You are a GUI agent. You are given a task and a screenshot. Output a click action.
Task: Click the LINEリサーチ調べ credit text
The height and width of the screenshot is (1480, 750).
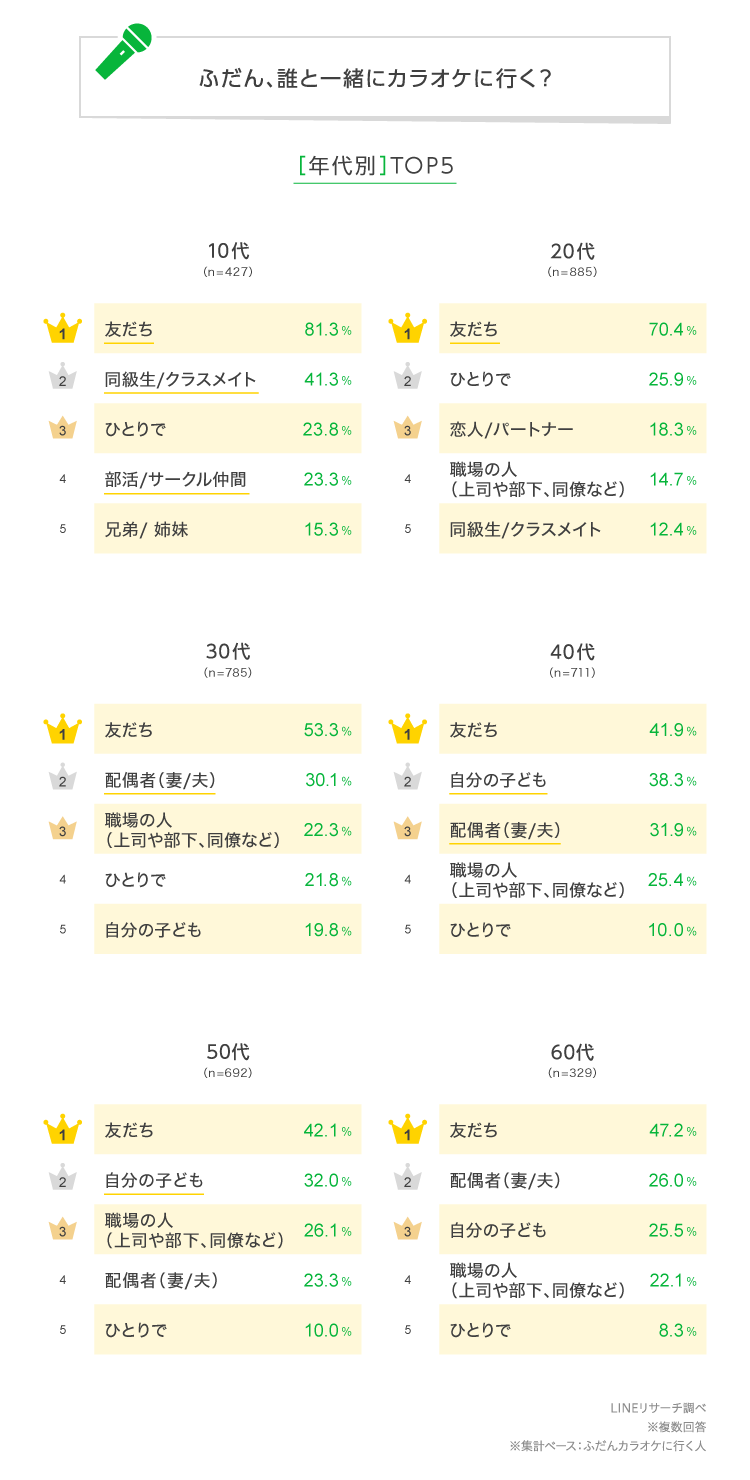click(x=657, y=1408)
